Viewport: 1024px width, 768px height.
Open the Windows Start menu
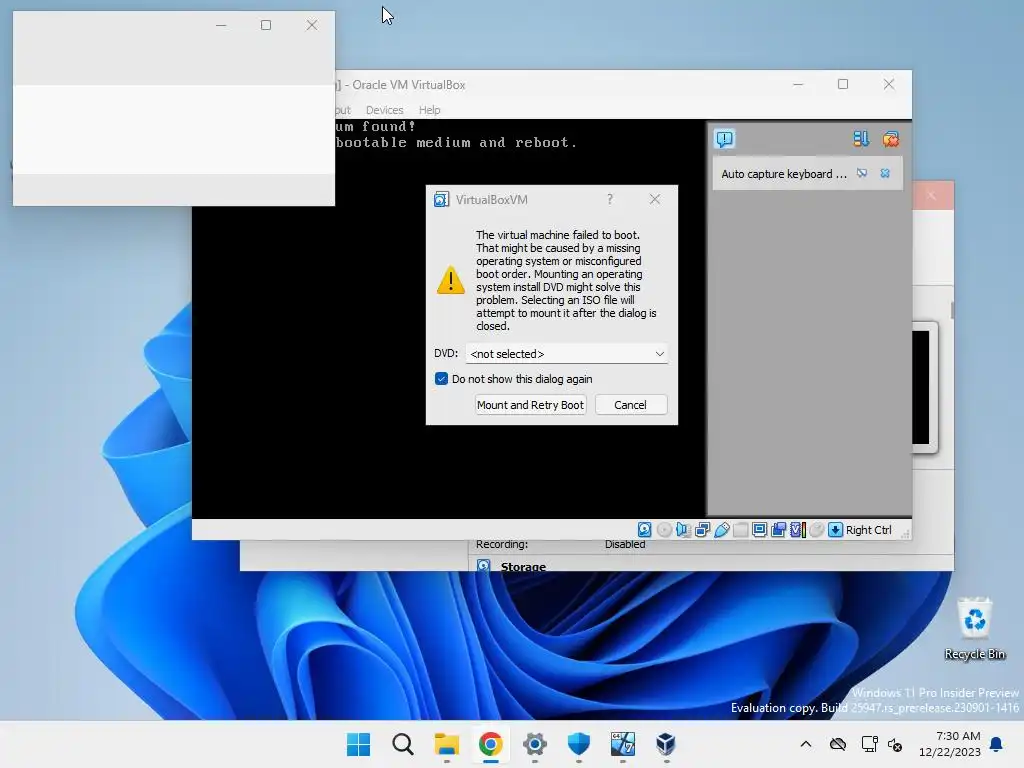pyautogui.click(x=358, y=744)
